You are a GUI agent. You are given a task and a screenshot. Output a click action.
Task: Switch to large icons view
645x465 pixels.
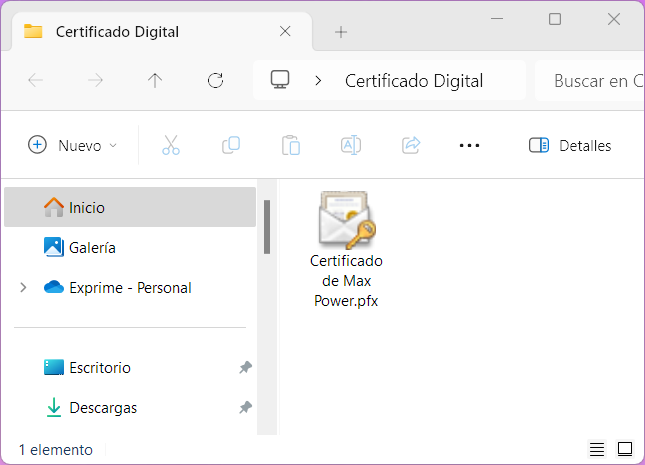click(625, 449)
